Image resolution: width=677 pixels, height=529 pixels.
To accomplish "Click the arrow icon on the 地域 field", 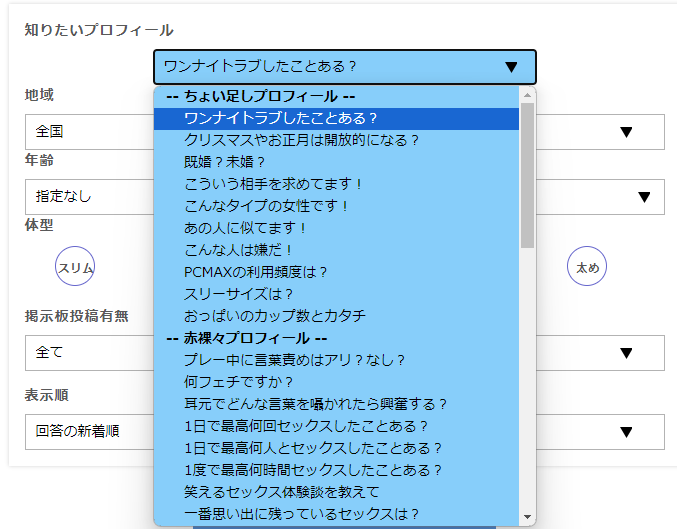I will click(x=627, y=132).
